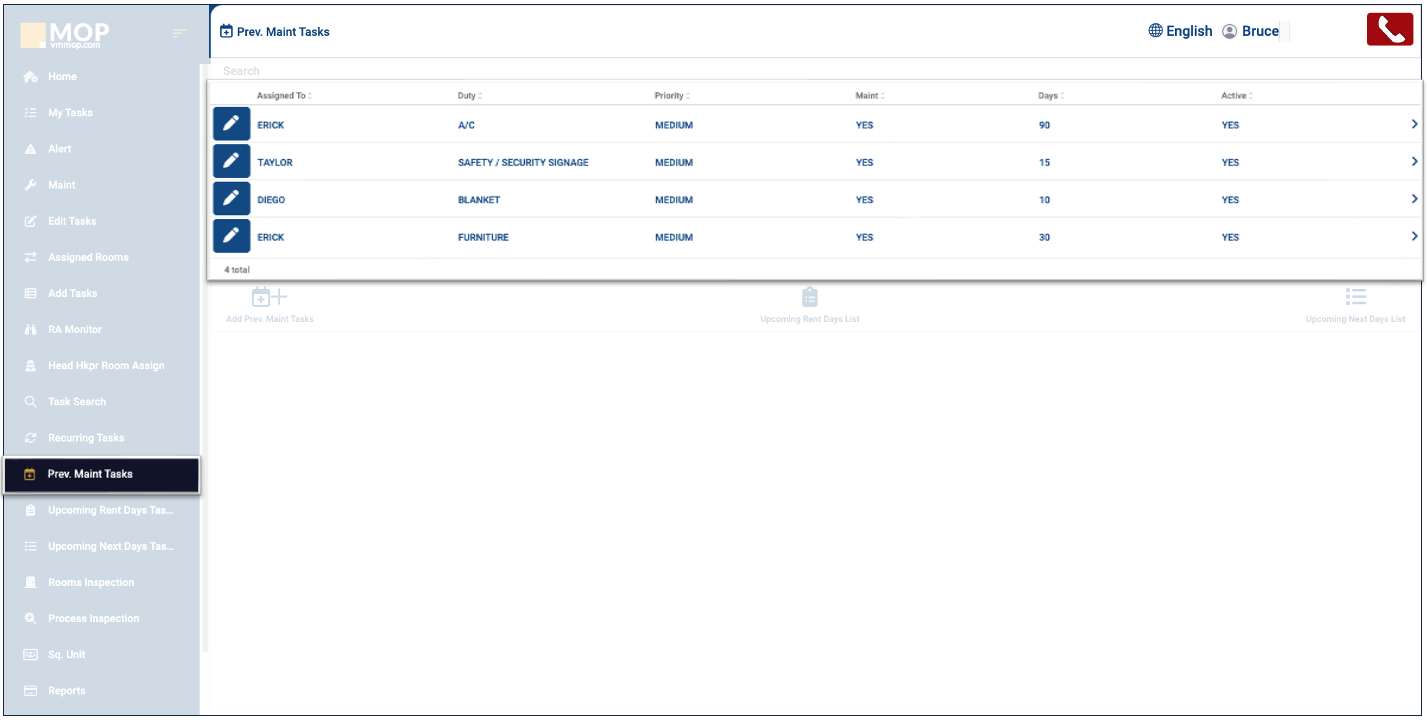Click the Bruce user profile icon
1427x722 pixels.
(1230, 32)
